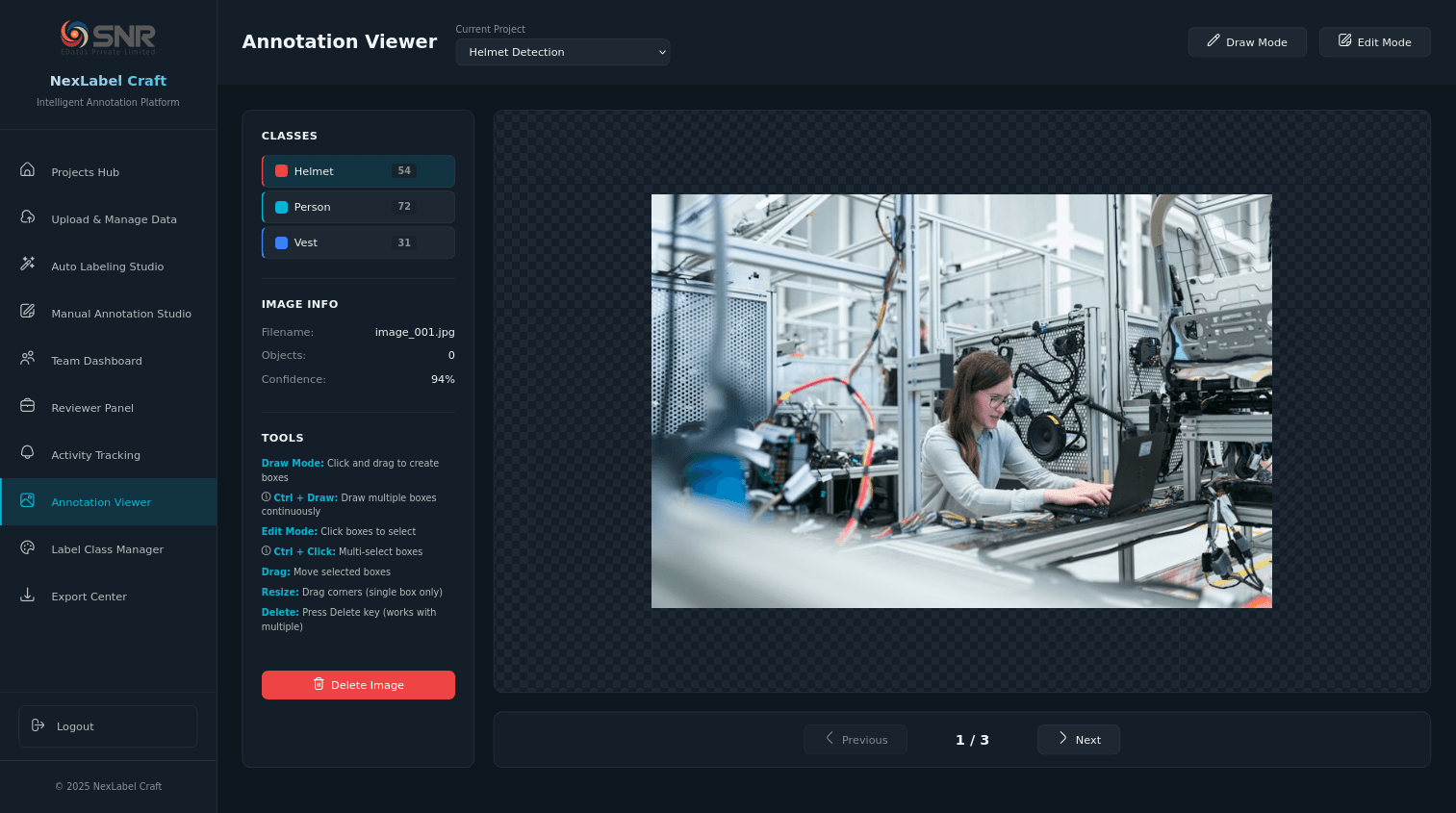Click the Upload & Manage Data cloud icon
Viewport: 1456px width, 813px height.
tap(28, 217)
